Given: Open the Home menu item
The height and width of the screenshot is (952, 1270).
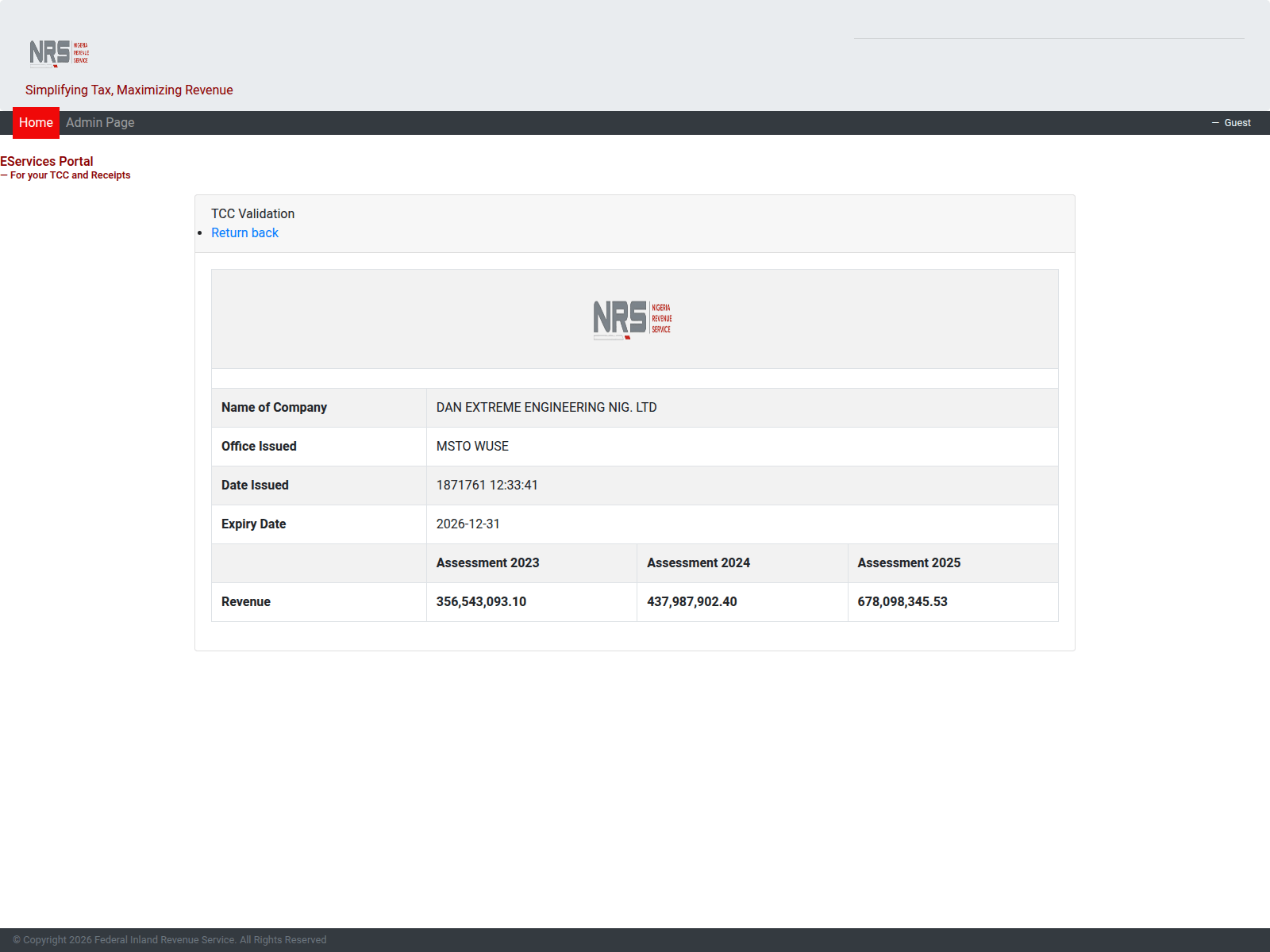Looking at the screenshot, I should coord(36,123).
